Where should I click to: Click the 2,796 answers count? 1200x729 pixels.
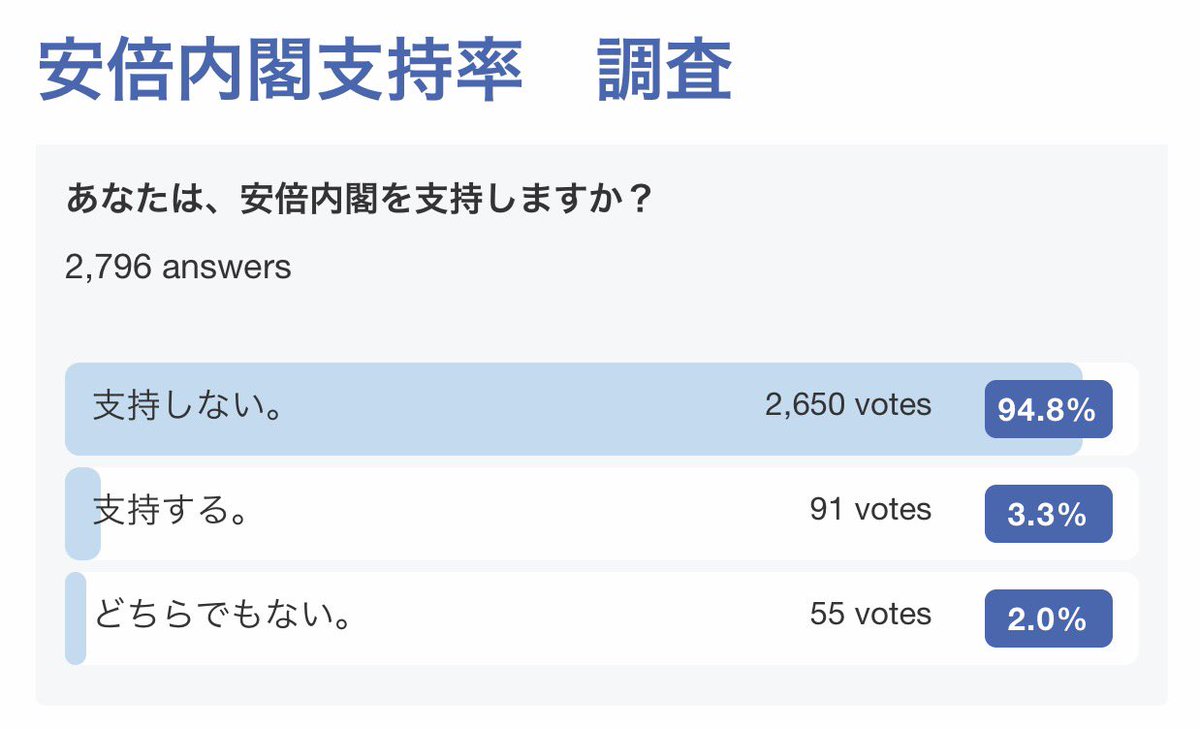pos(178,267)
